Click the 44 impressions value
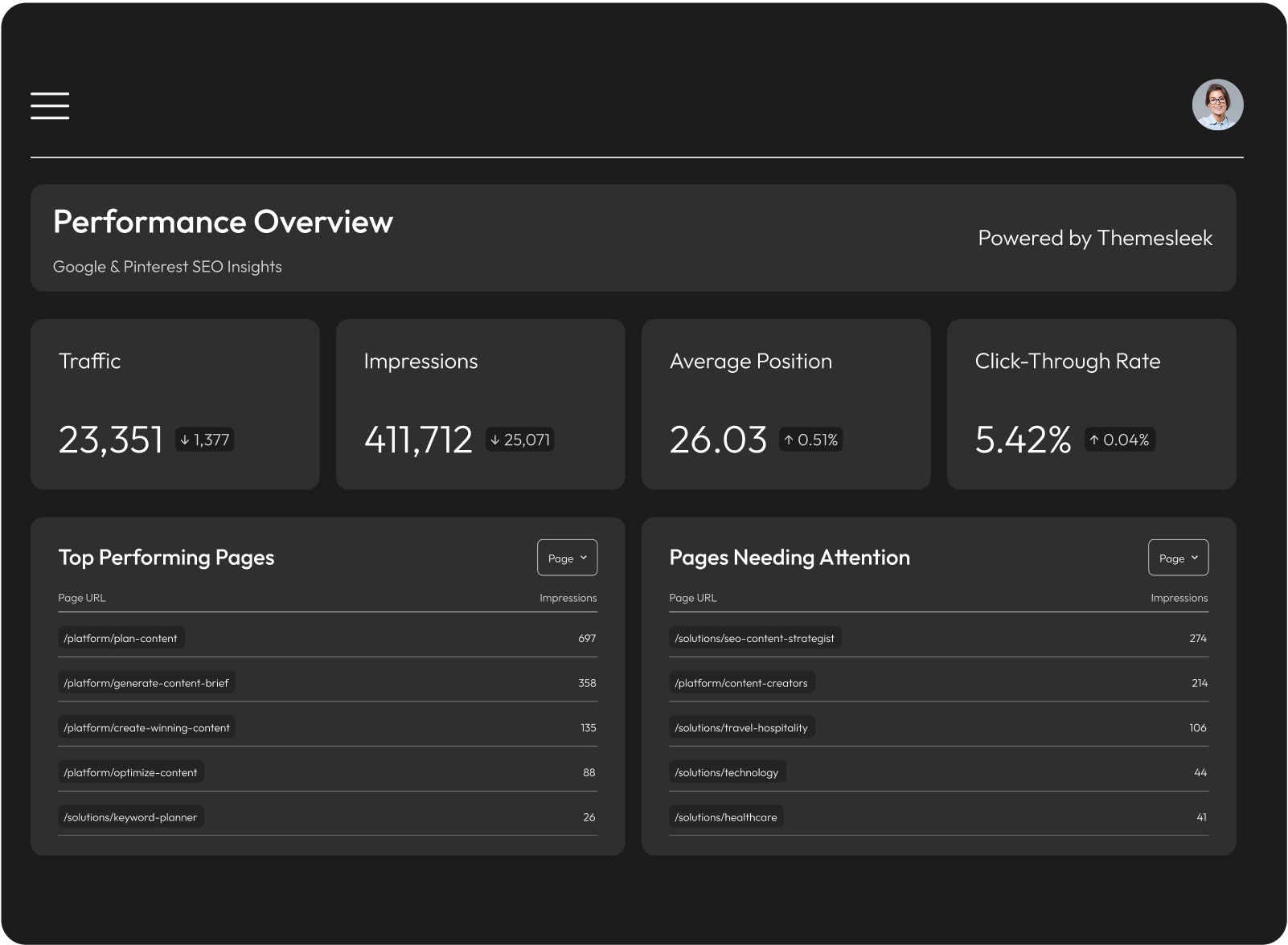 (x=1200, y=772)
